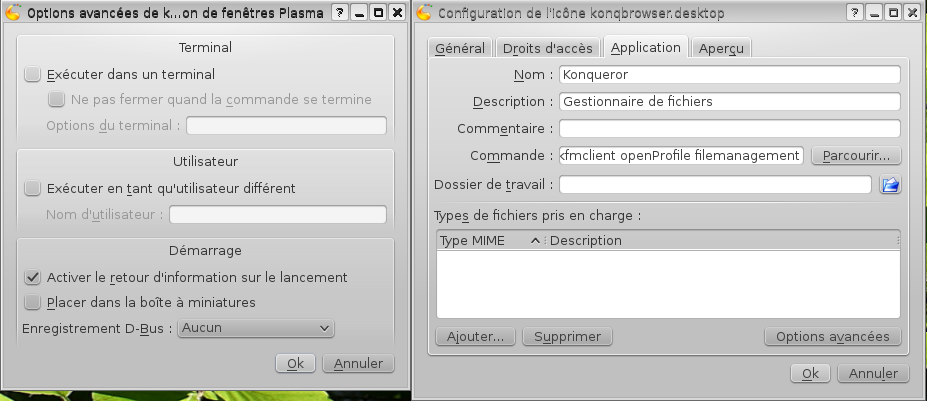Click the help question mark in Options avancées window
927x401 pixels.
coord(339,12)
